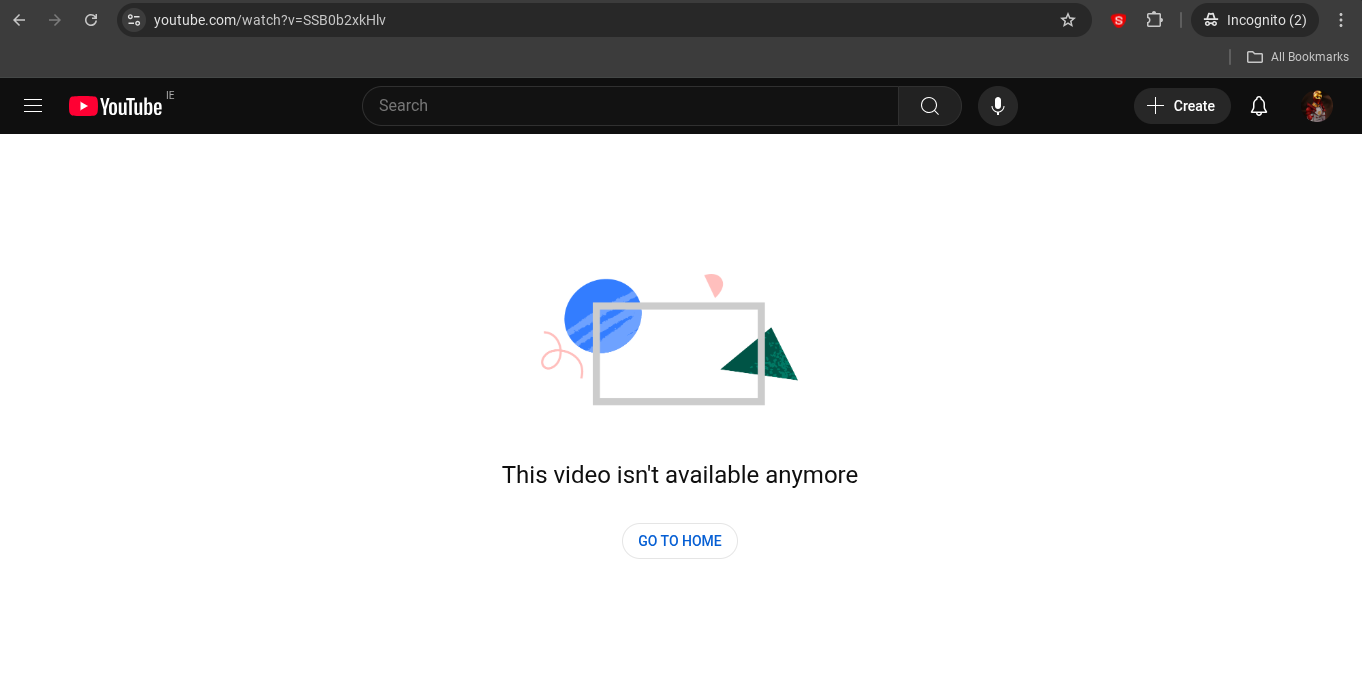Go forward one page
The image size is (1362, 673).
pos(55,20)
